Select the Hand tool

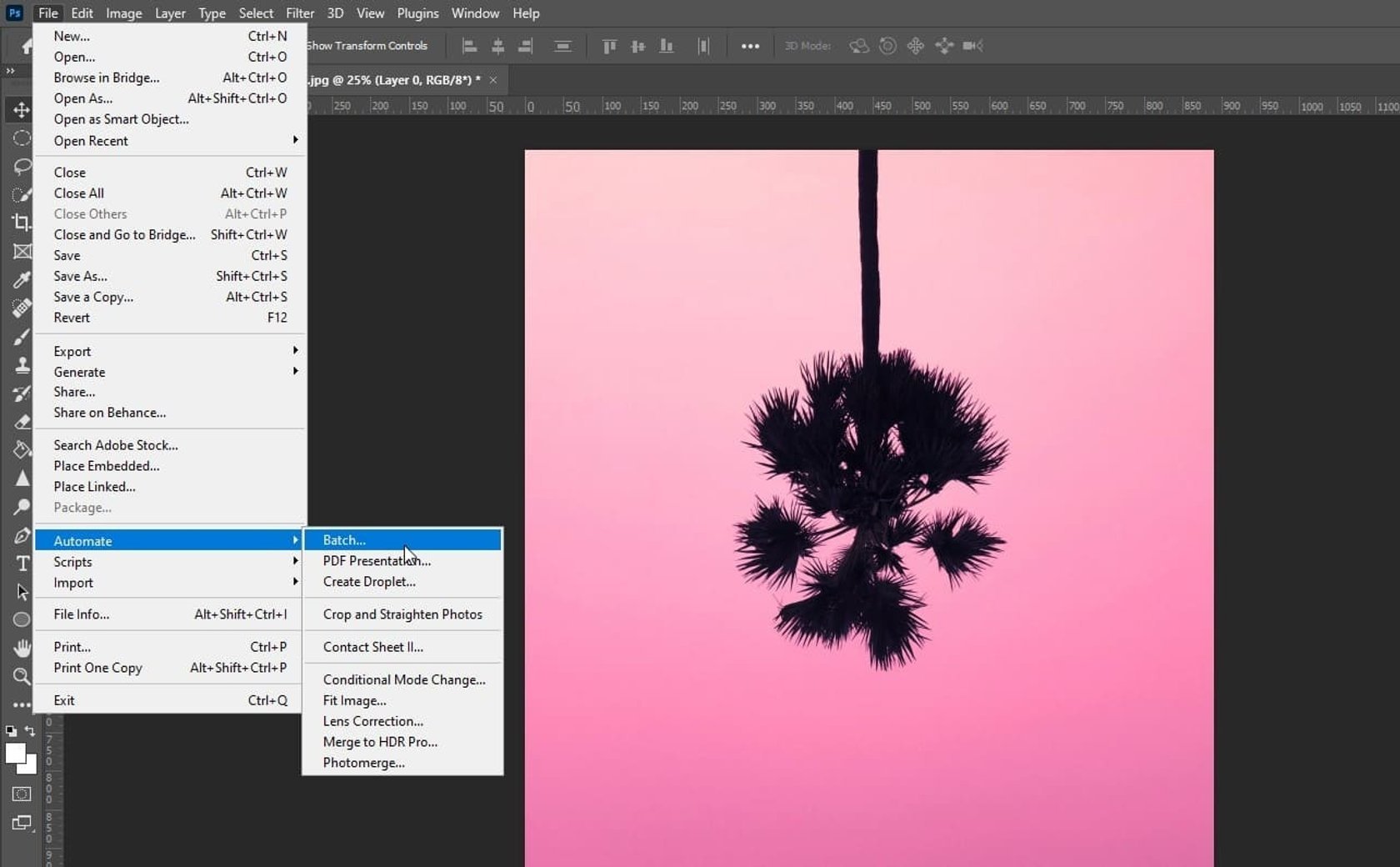point(21,648)
